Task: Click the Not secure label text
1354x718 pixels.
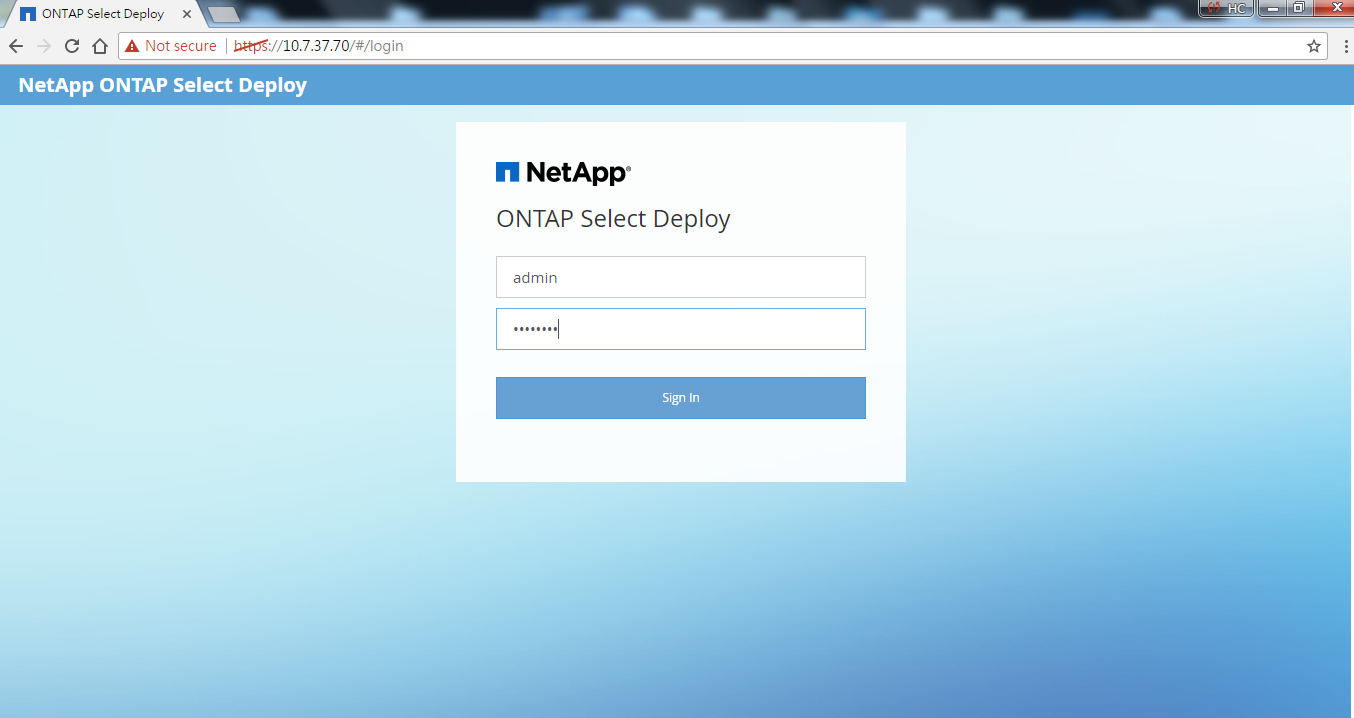Action: point(181,46)
